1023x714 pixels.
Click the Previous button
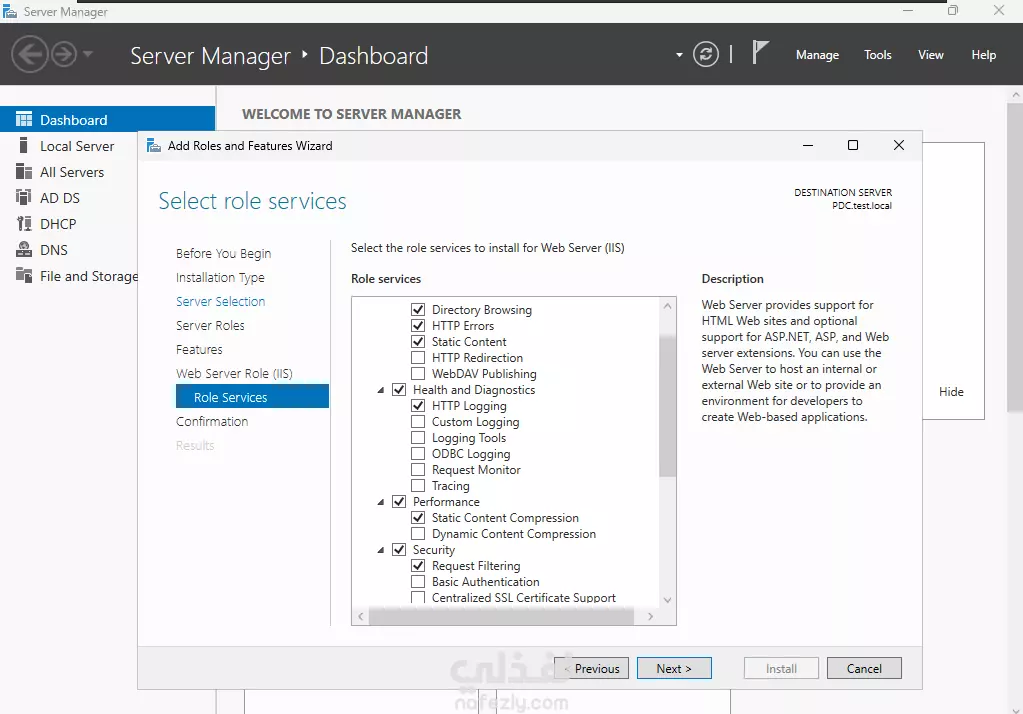pyautogui.click(x=591, y=668)
